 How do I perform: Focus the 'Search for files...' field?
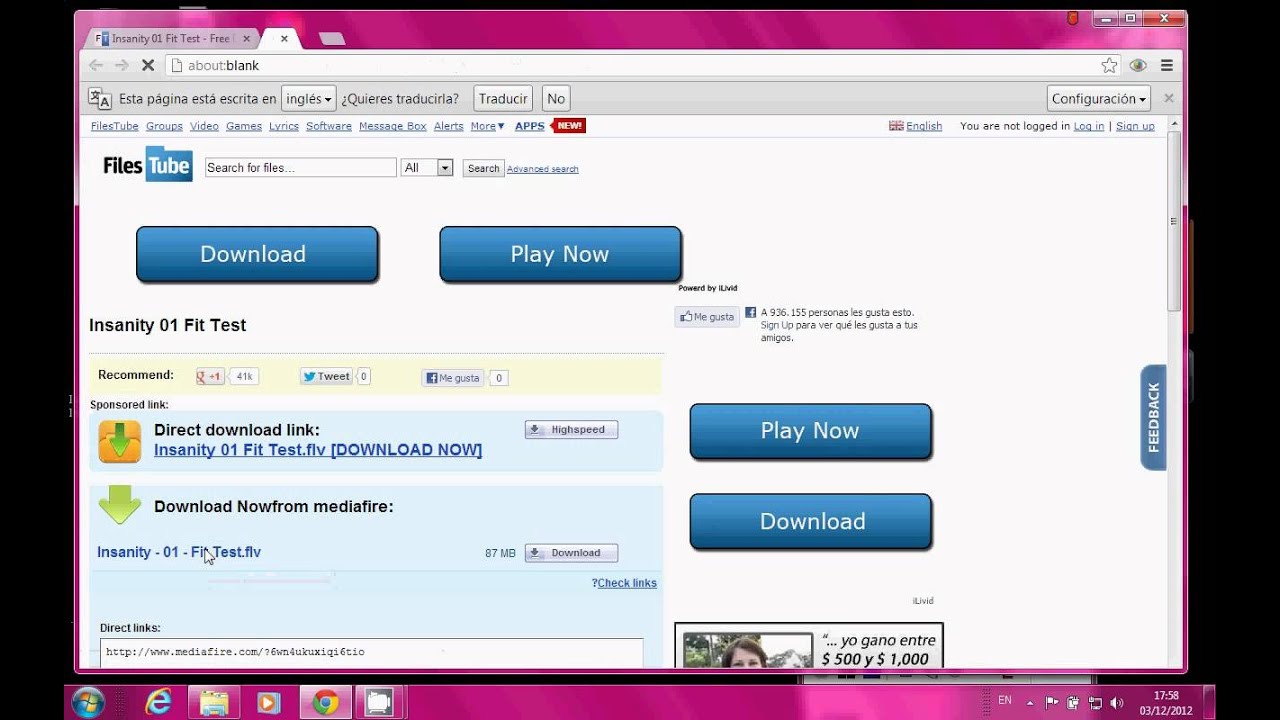pos(300,168)
